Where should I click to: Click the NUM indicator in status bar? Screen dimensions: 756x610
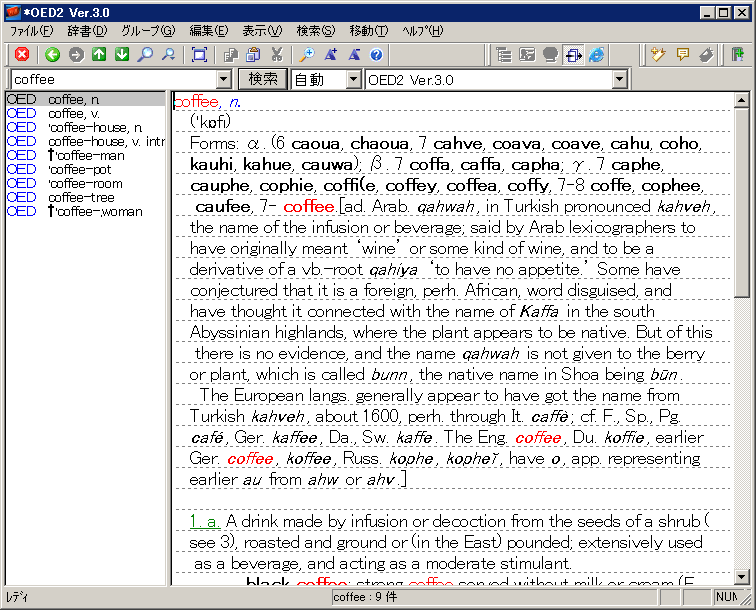(x=726, y=597)
